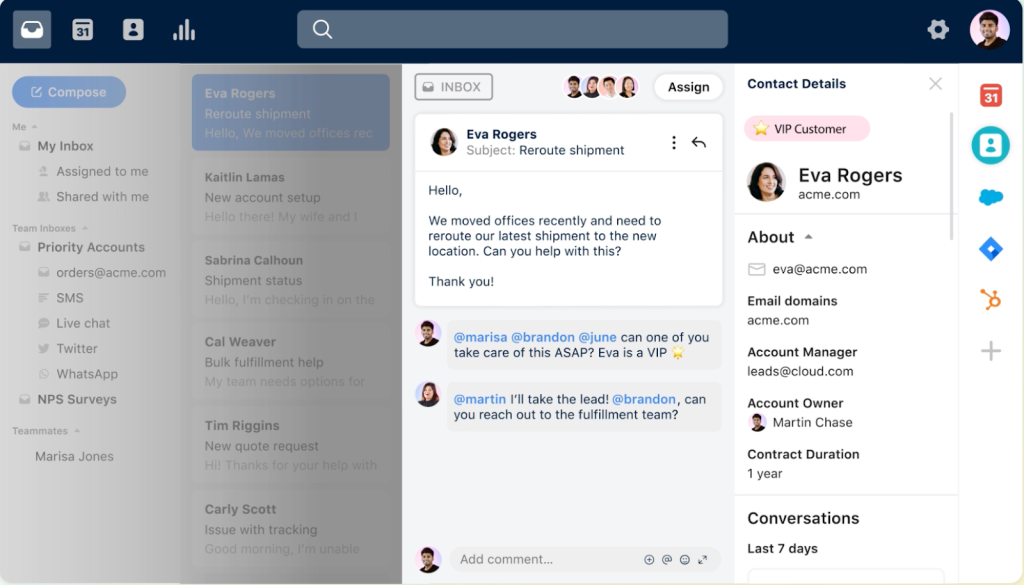This screenshot has height=585, width=1024.
Task: Collapse the Teammates section
Action: point(77,432)
